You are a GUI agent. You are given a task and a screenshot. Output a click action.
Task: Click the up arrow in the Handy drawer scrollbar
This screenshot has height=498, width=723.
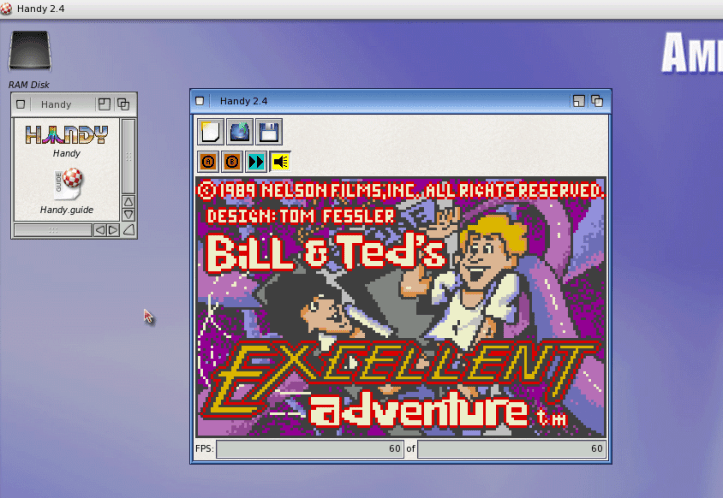pos(128,201)
